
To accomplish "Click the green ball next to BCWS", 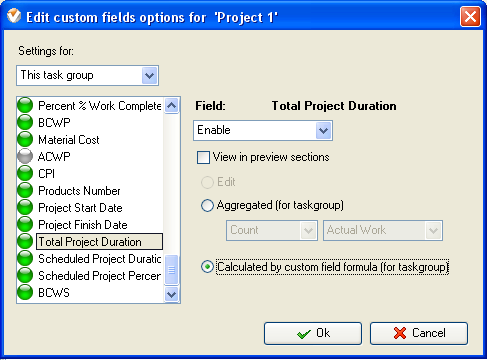I will click(x=25, y=292).
